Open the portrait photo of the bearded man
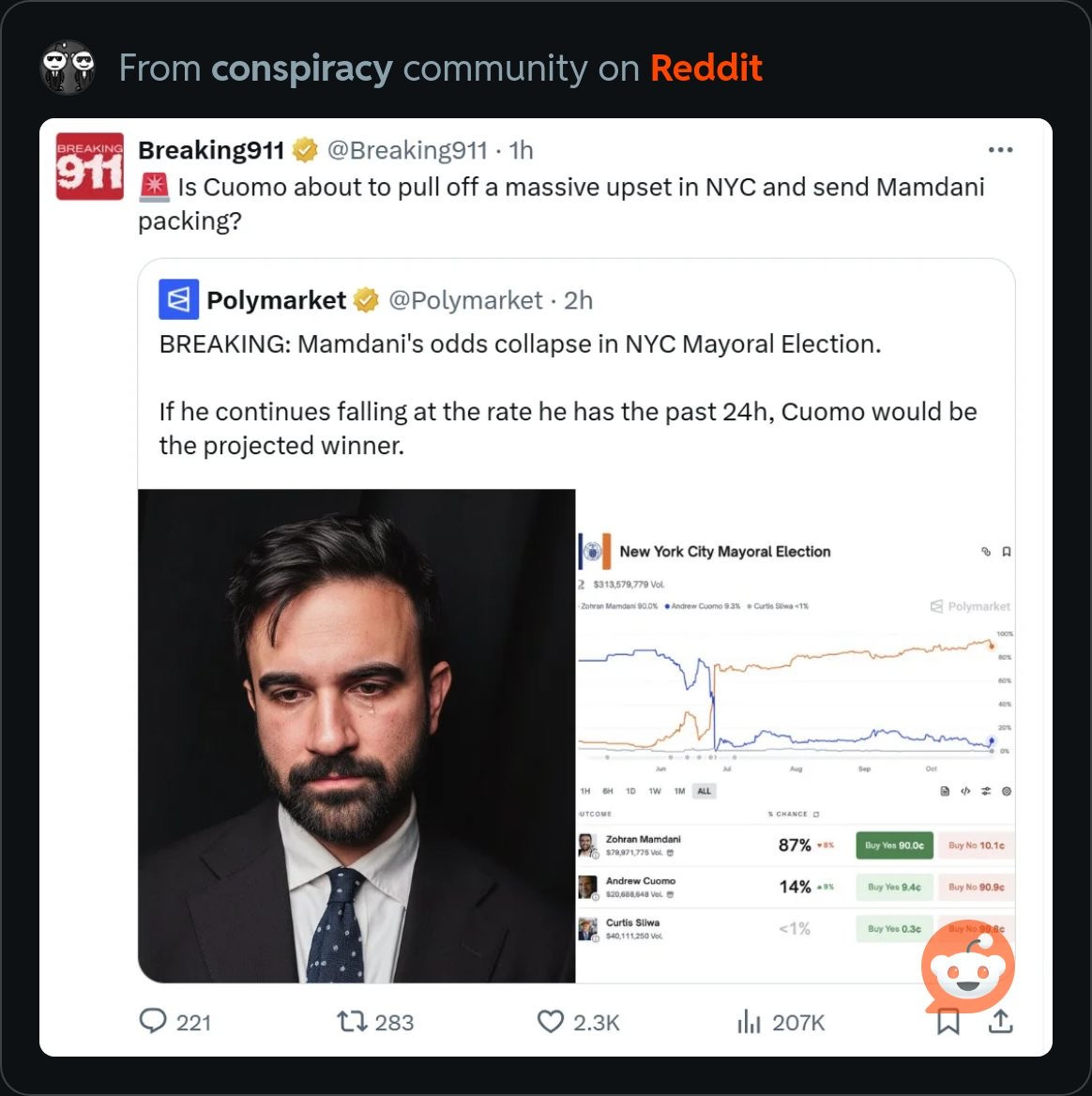 [x=356, y=736]
